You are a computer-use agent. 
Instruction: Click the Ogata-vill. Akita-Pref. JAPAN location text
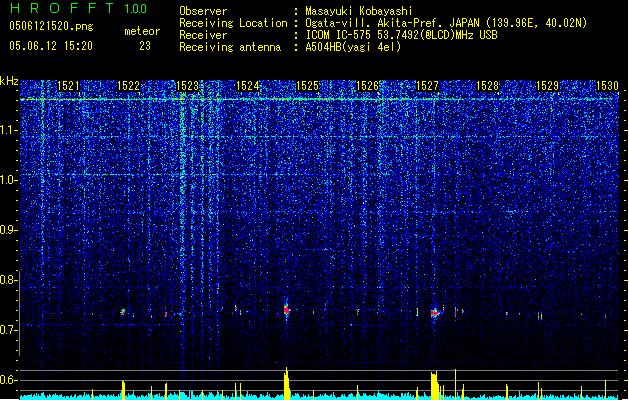tap(446, 23)
